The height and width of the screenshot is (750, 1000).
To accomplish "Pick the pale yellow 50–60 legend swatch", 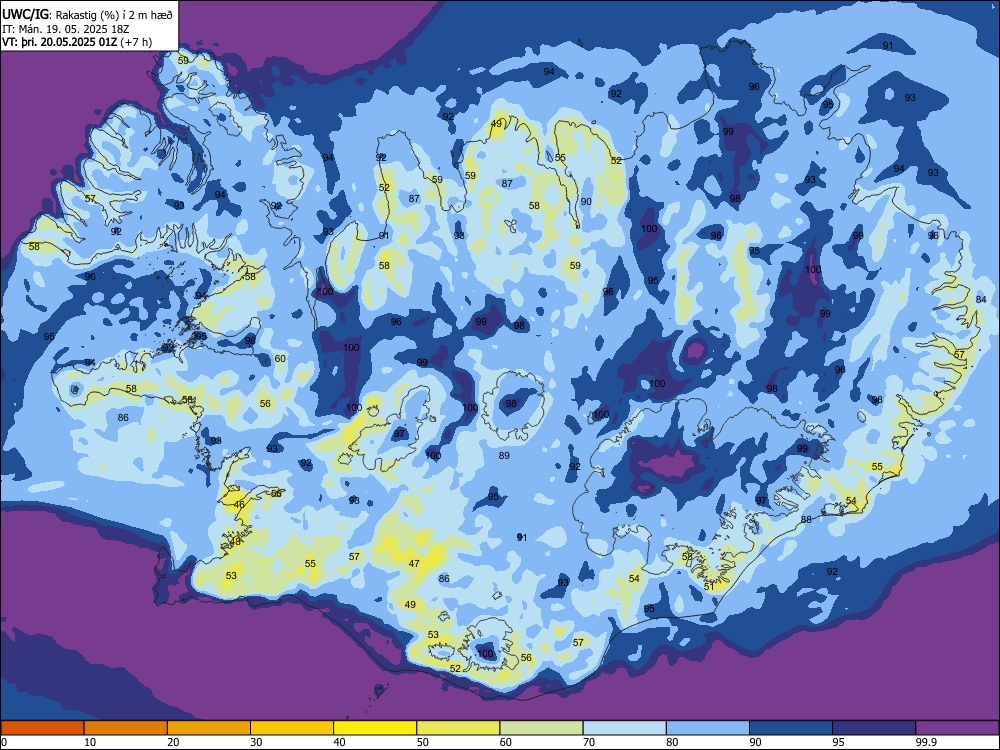I will click(x=458, y=728).
